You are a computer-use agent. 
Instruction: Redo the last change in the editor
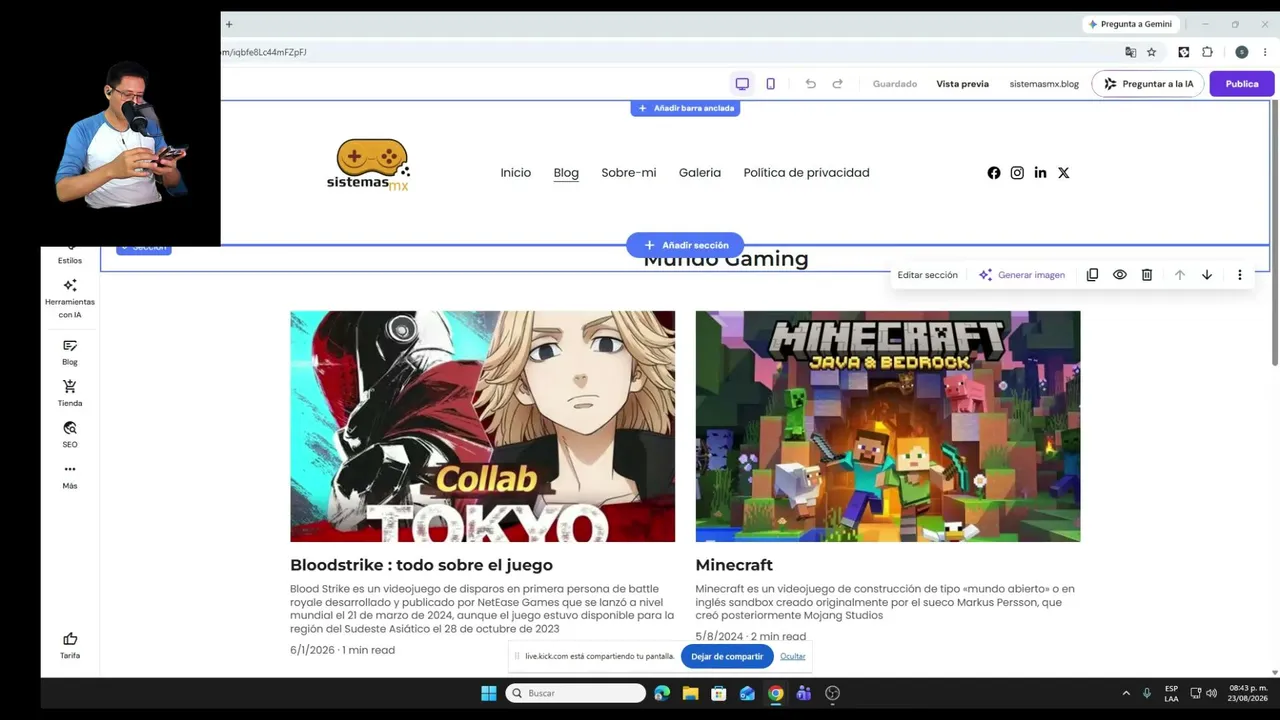point(837,84)
